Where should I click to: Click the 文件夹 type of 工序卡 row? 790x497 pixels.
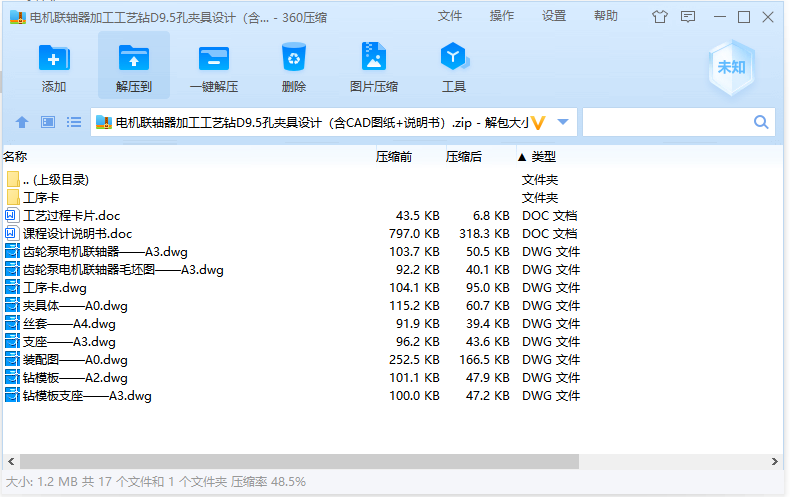pyautogui.click(x=540, y=198)
